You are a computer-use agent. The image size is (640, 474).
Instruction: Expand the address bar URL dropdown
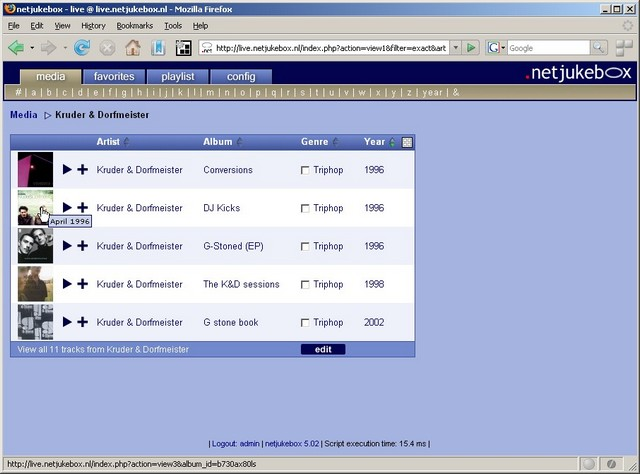456,48
